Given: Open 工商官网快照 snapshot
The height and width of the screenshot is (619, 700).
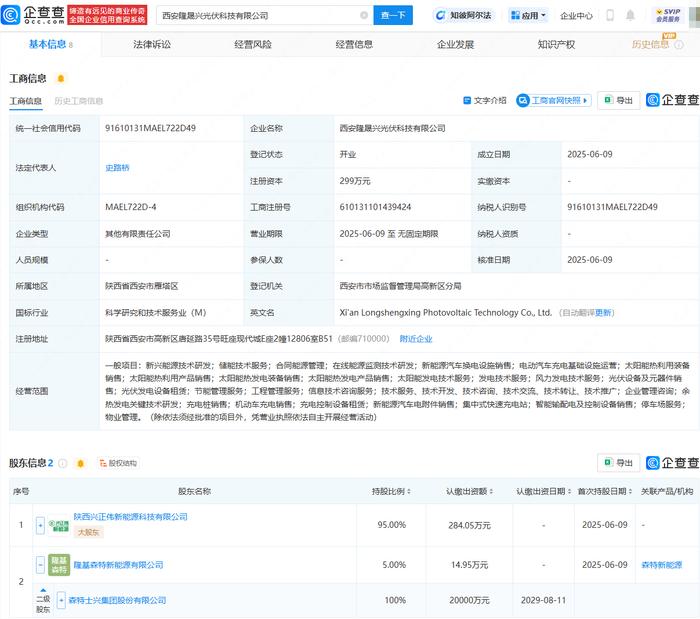Looking at the screenshot, I should [x=554, y=100].
